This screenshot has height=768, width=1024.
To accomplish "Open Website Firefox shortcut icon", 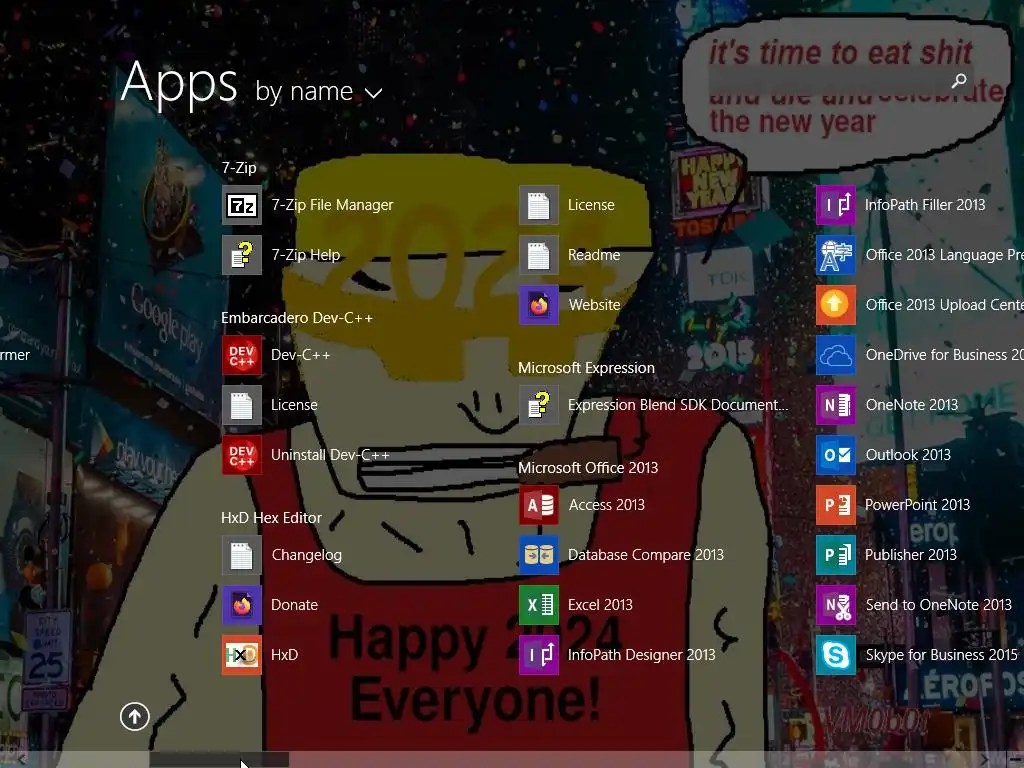I will (x=539, y=305).
